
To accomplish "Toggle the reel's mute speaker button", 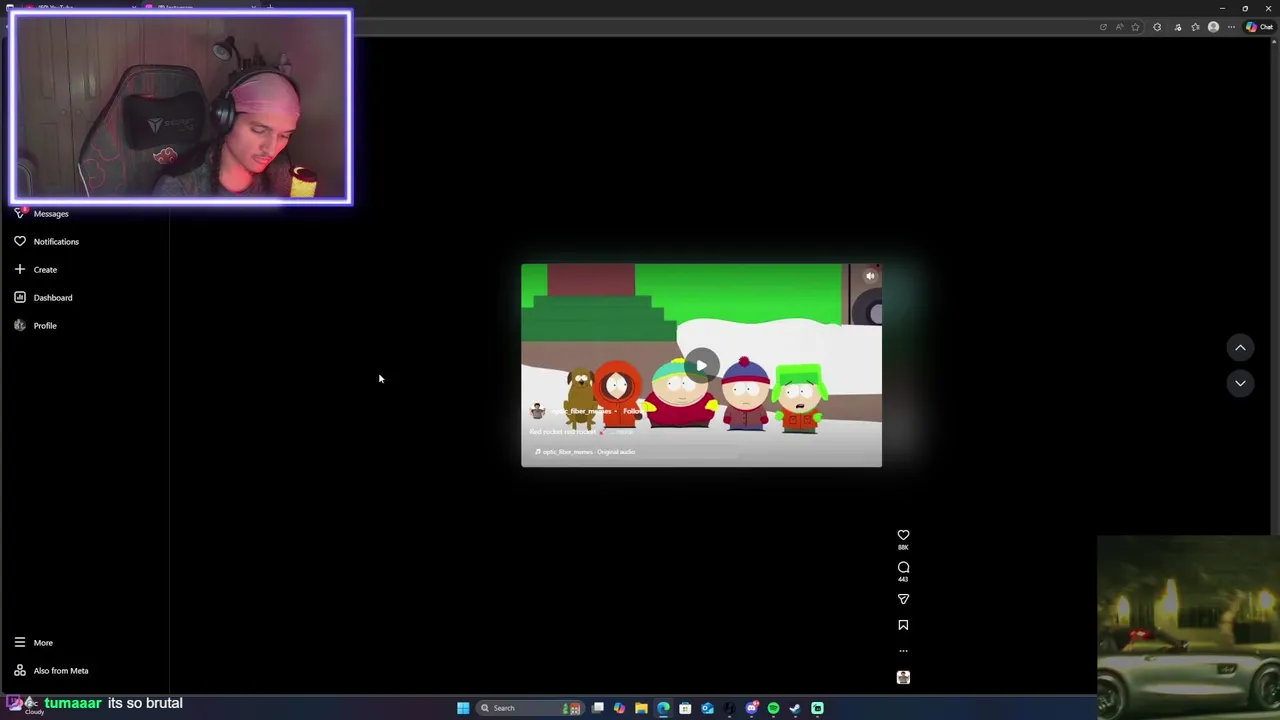I will point(870,276).
